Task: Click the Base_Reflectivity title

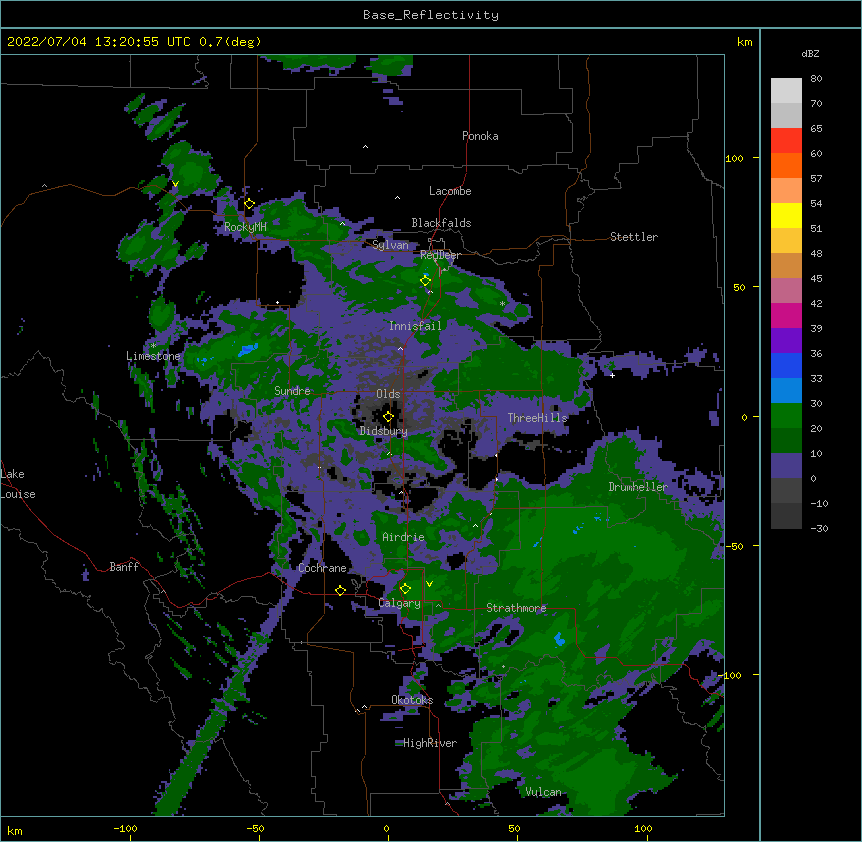Action: [431, 15]
